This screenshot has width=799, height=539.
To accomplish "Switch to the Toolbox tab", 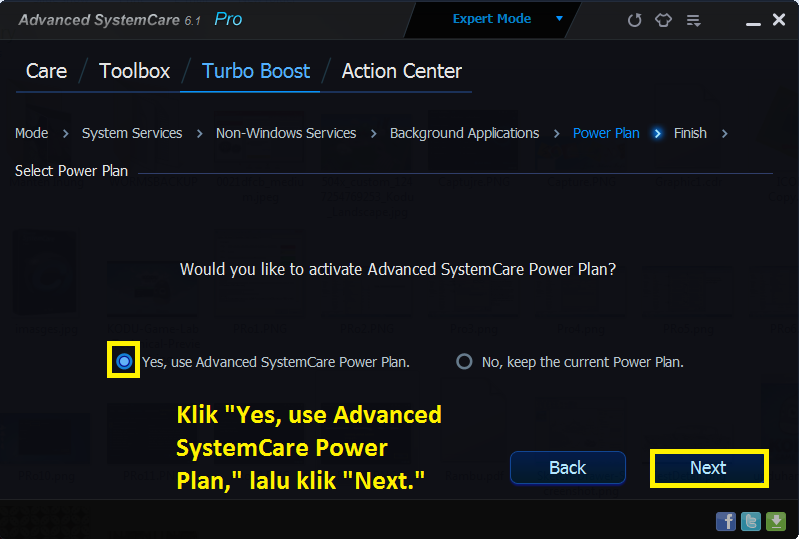I will point(135,71).
